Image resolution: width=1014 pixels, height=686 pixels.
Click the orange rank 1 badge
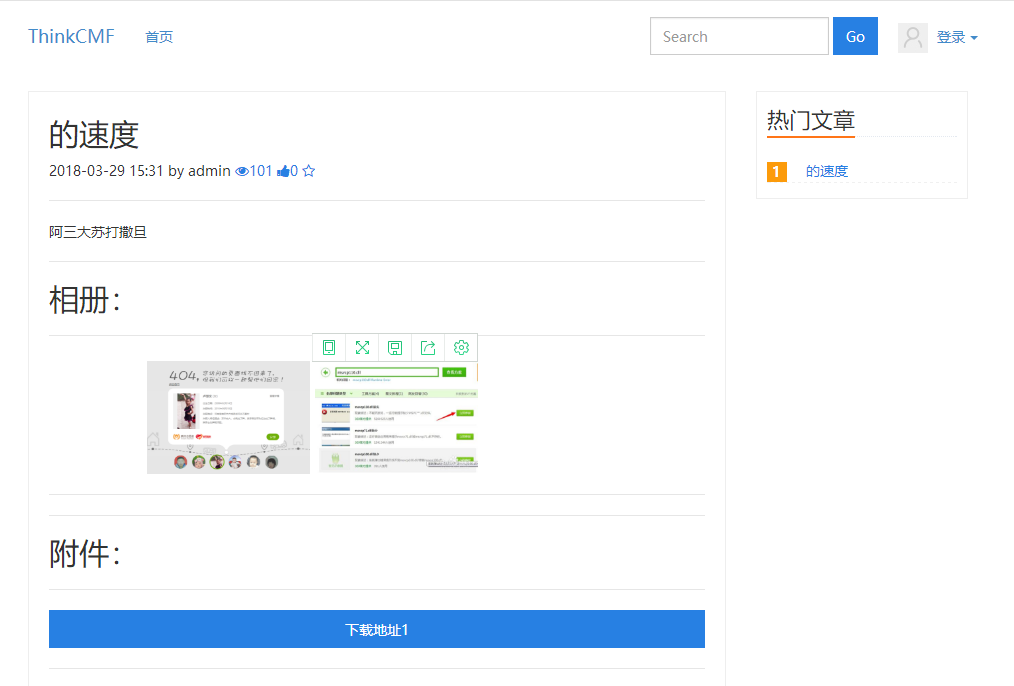click(x=777, y=171)
